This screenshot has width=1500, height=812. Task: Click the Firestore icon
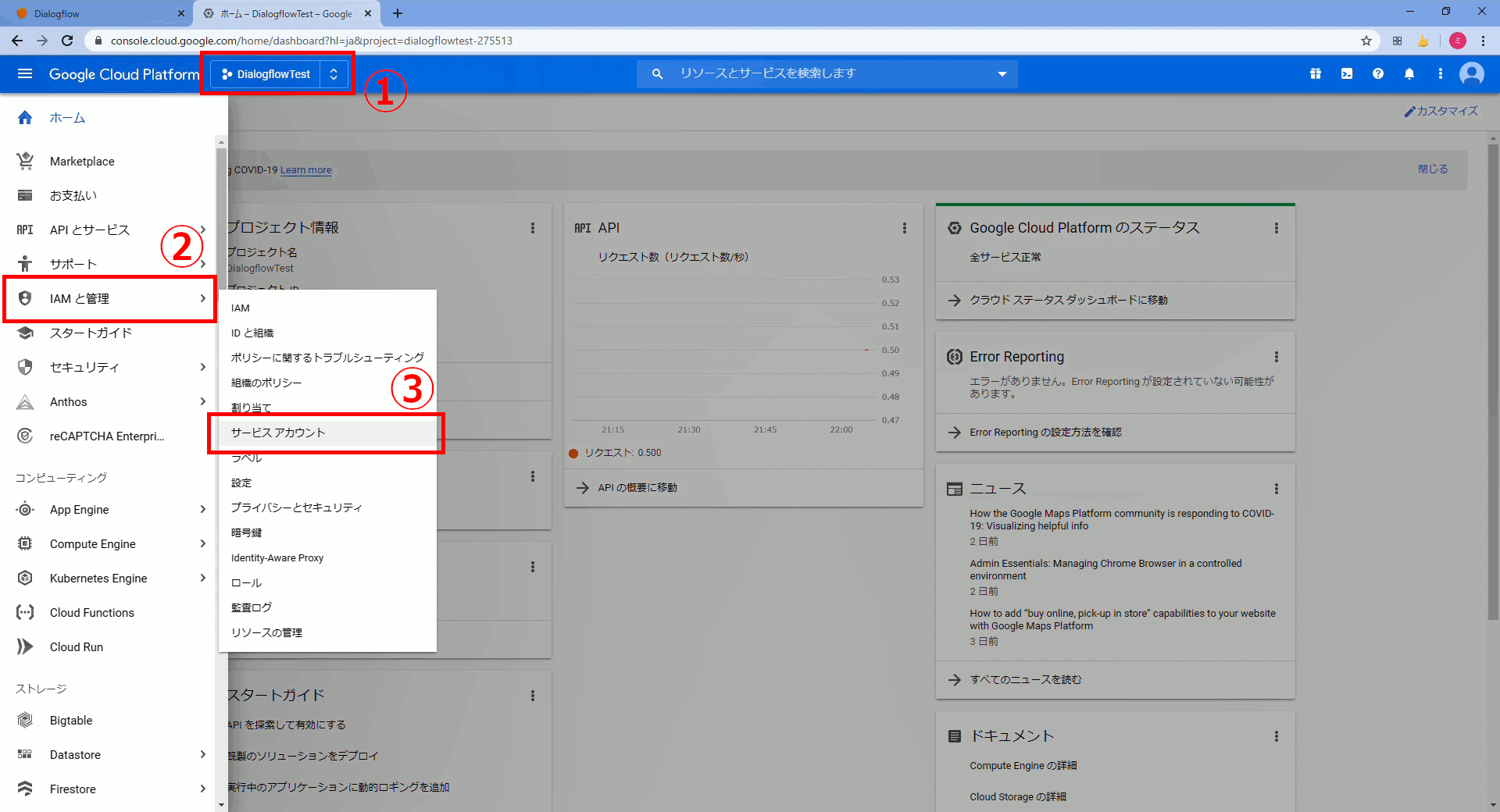pyautogui.click(x=25, y=789)
